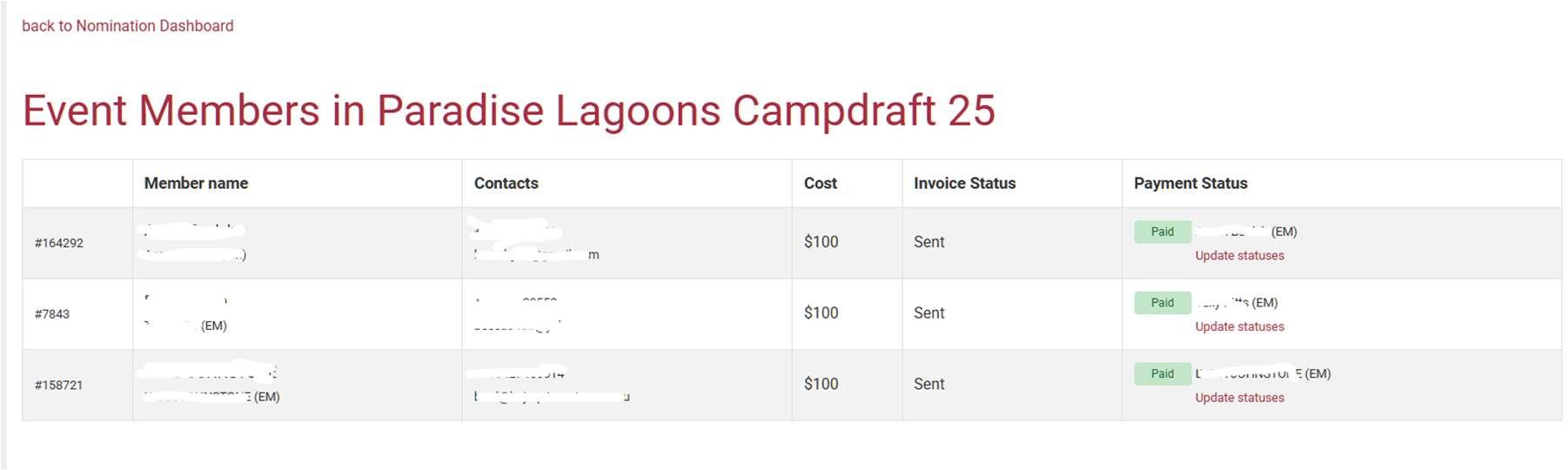Click the Event Members page heading

pos(508,111)
